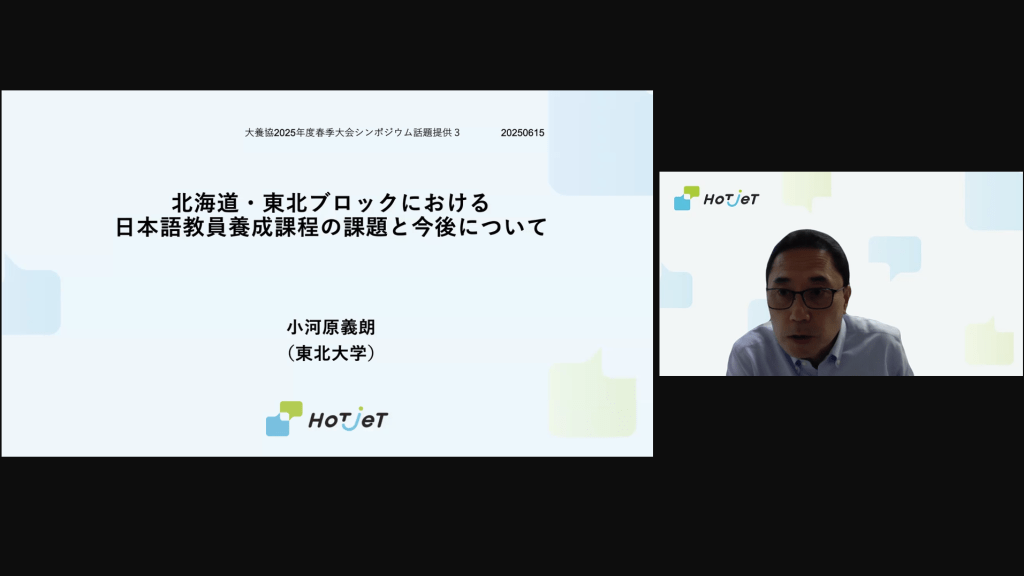This screenshot has width=1024, height=576.
Task: Click the HotJeT logo icon in the webcam panel
Action: [686, 198]
